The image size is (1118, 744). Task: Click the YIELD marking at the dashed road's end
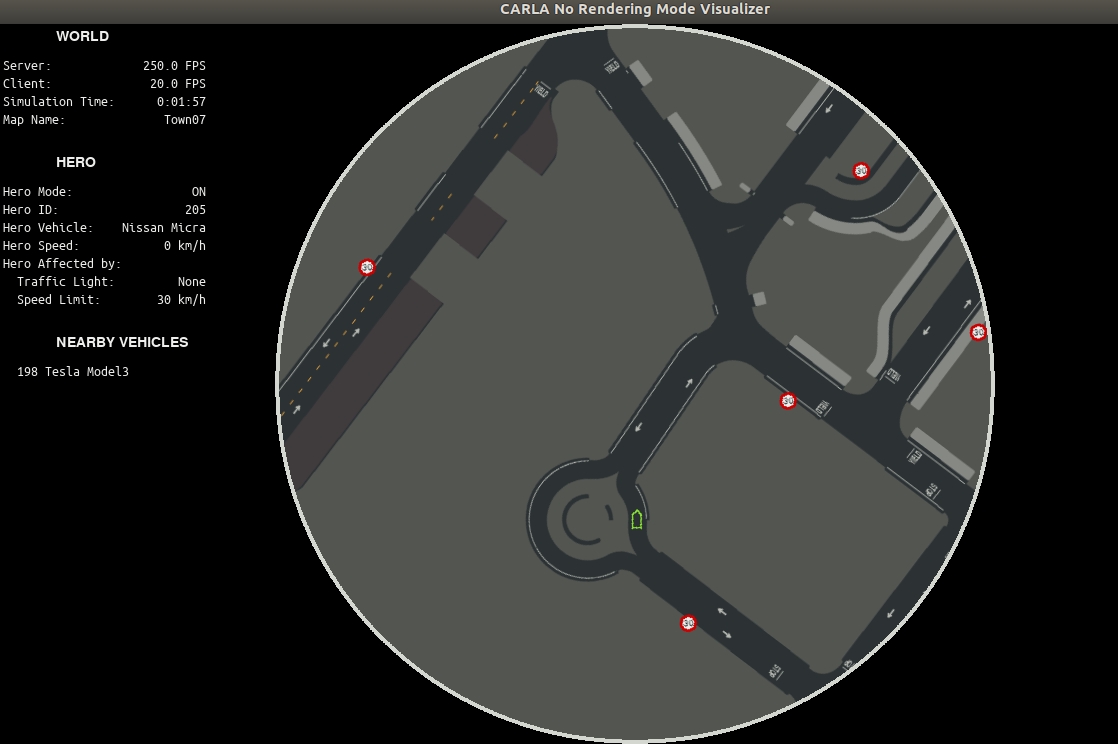543,90
